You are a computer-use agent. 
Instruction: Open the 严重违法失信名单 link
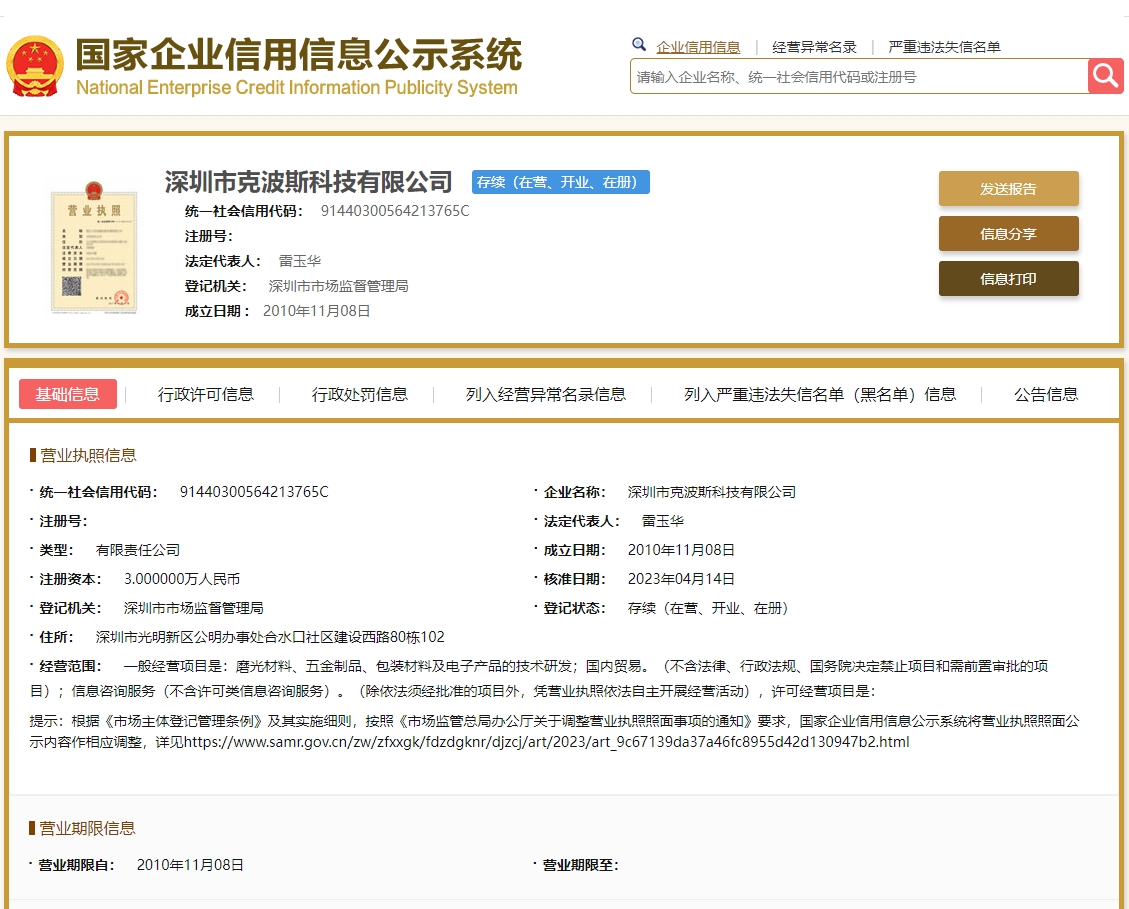click(x=945, y=46)
